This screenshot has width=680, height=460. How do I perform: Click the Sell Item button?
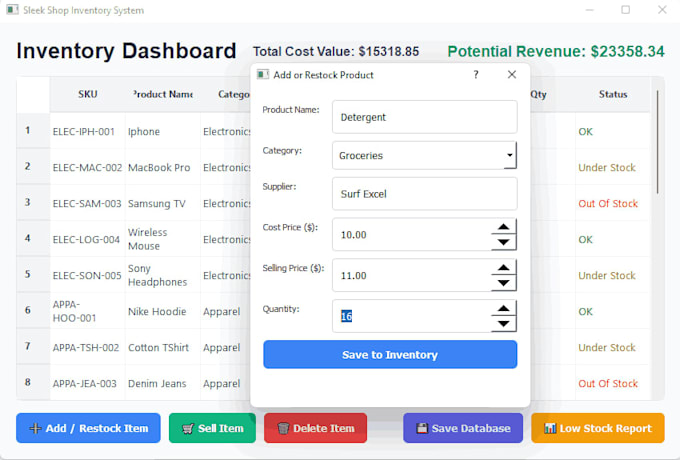[212, 428]
